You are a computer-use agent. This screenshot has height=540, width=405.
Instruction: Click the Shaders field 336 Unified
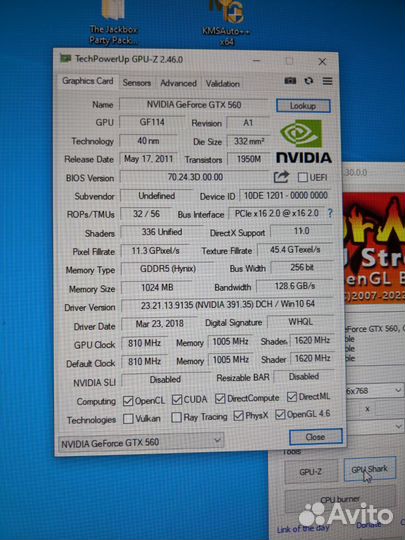162,232
